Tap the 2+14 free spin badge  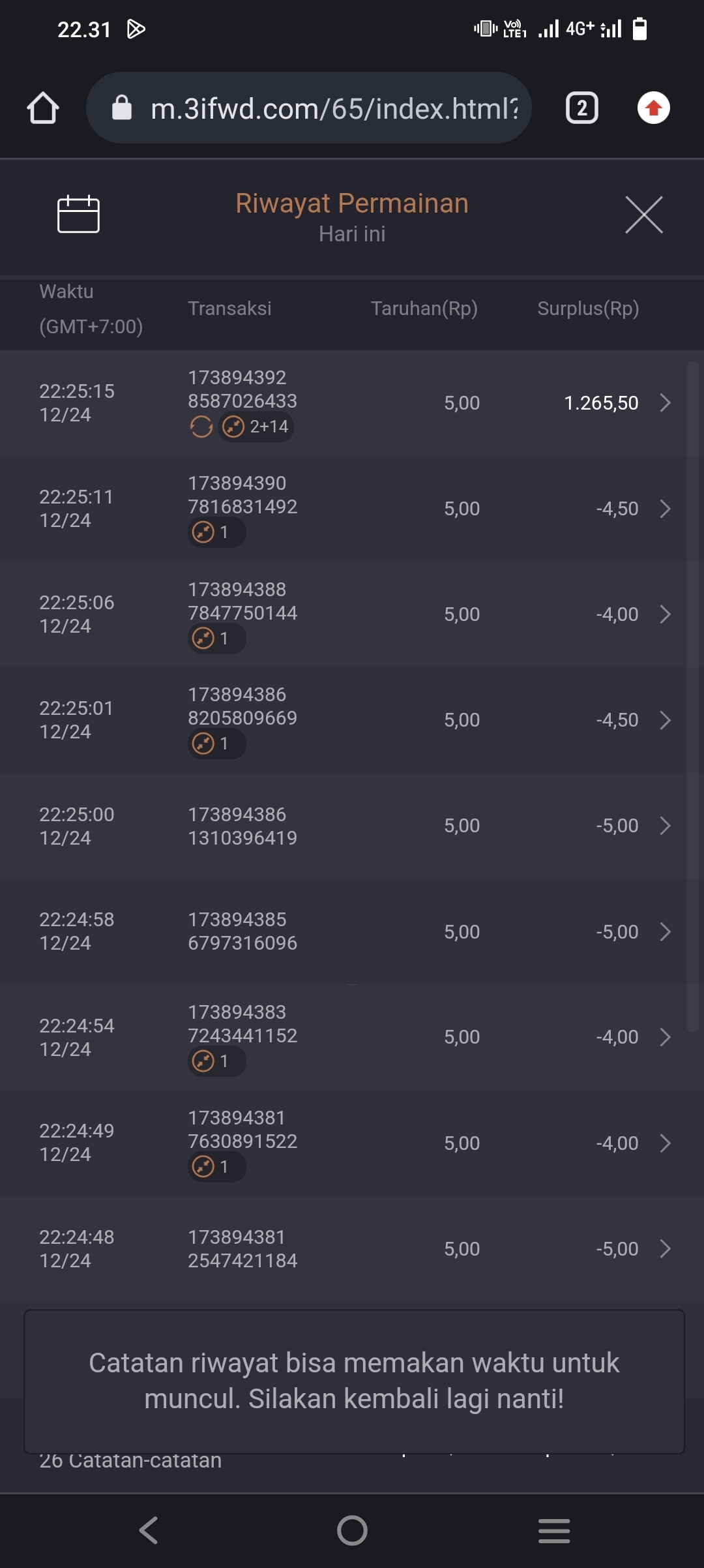pyautogui.click(x=256, y=427)
